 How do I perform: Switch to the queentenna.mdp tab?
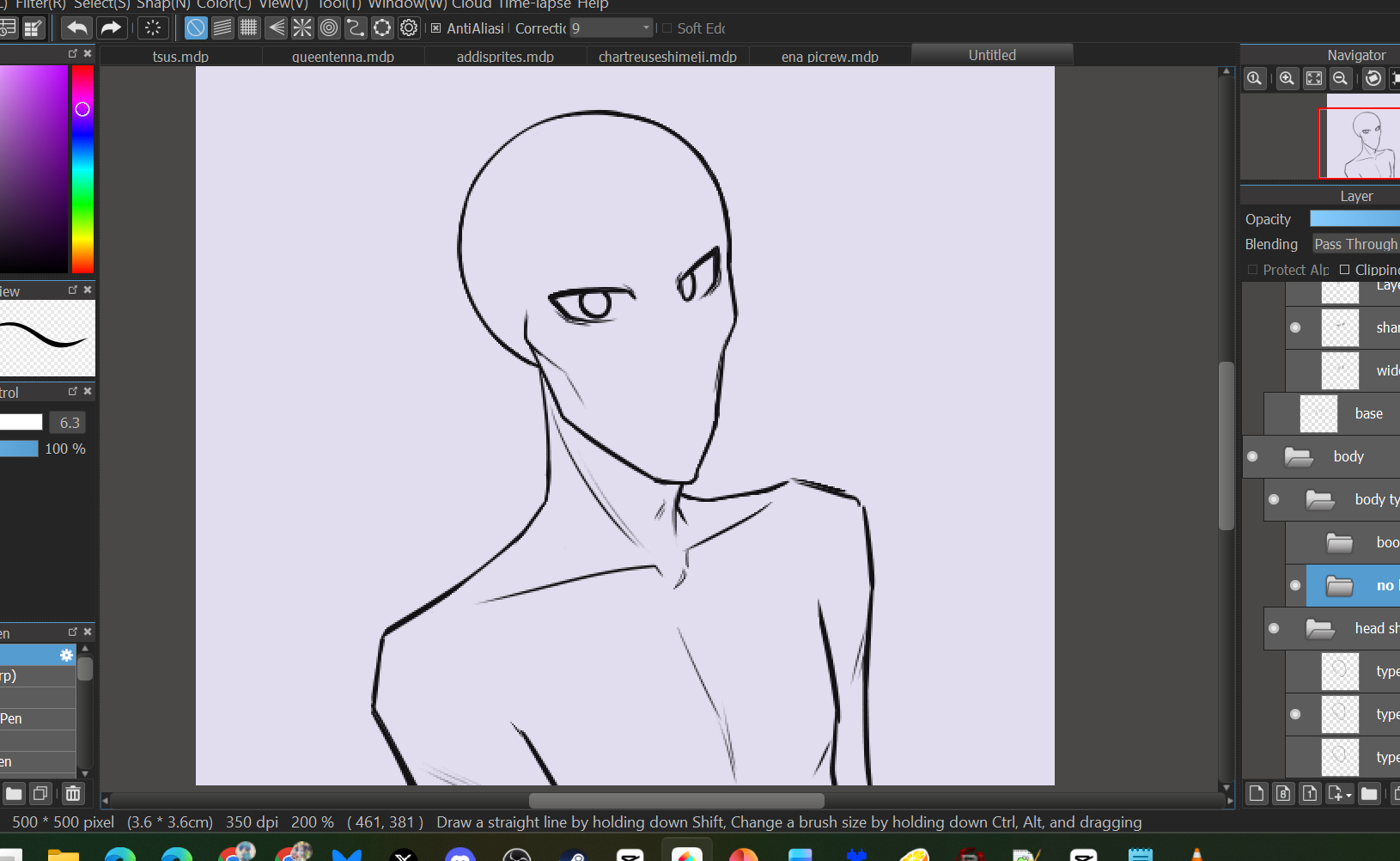pyautogui.click(x=343, y=57)
